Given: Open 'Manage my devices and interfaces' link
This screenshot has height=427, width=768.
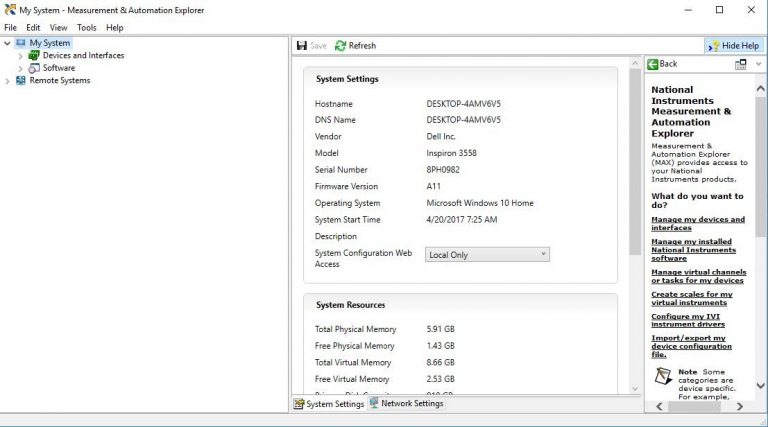Looking at the screenshot, I should [x=697, y=224].
